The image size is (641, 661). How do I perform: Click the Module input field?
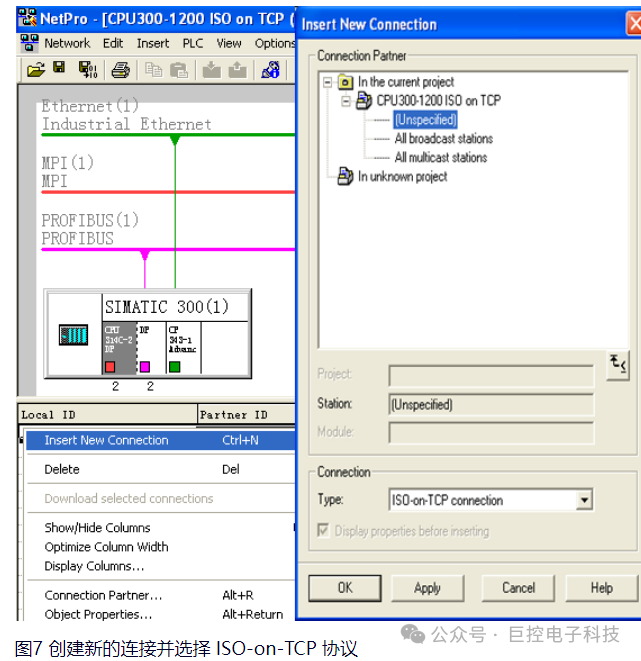[491, 433]
